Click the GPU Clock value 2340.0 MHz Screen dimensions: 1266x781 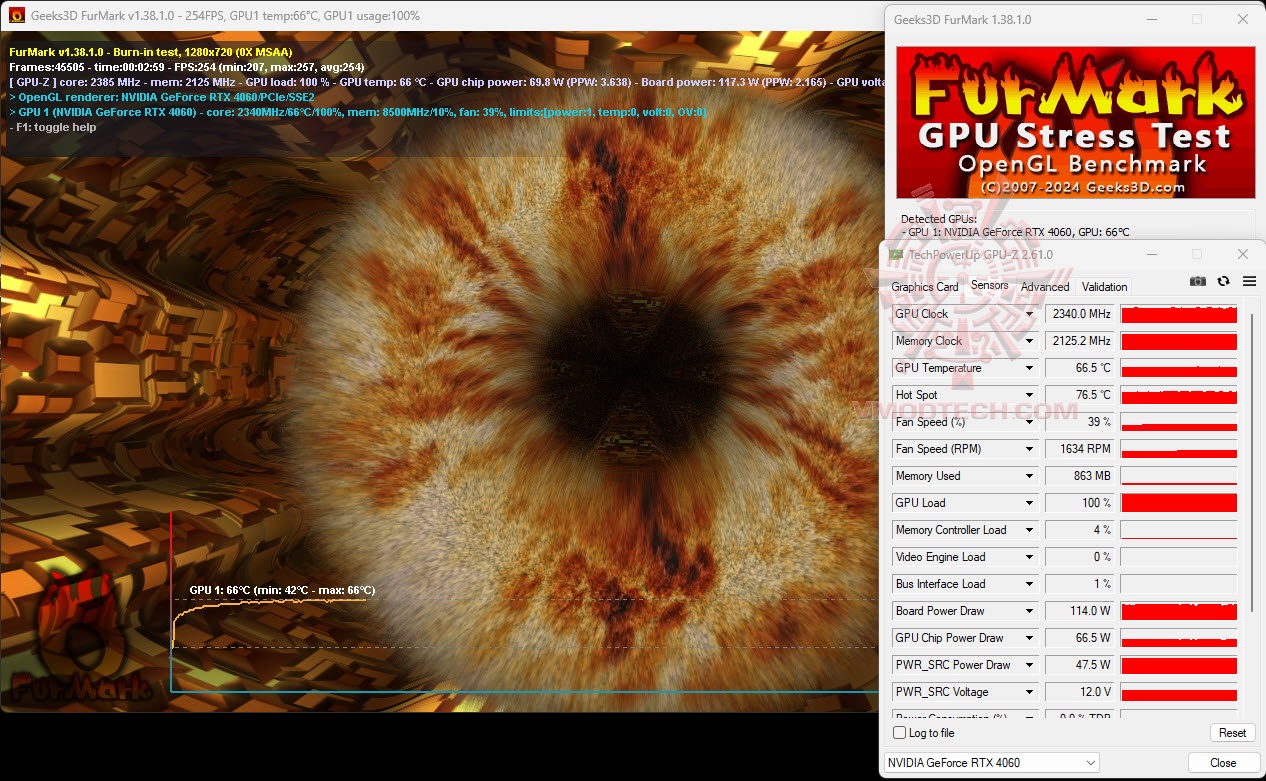coord(1080,314)
